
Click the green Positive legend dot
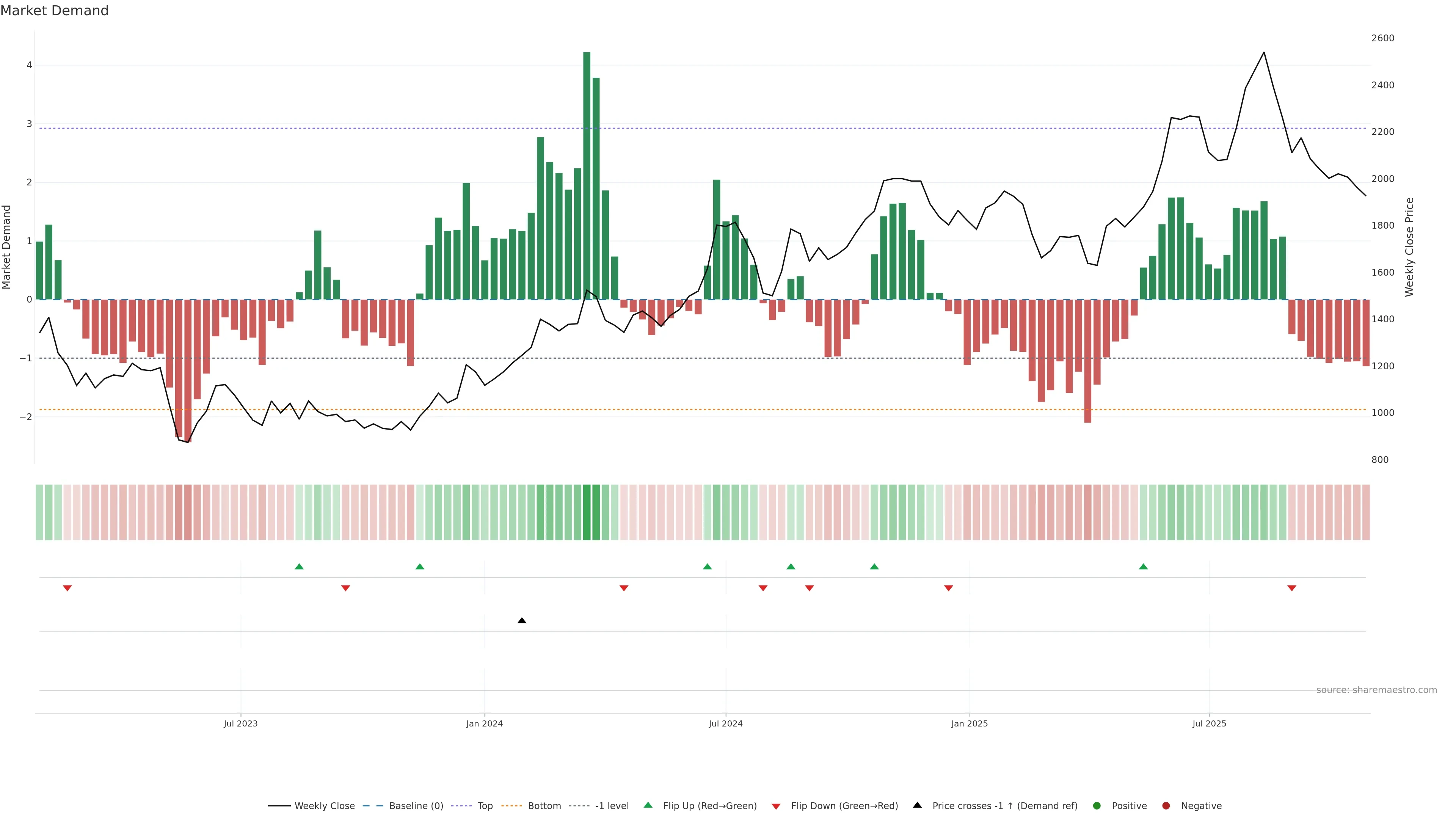(x=1097, y=806)
